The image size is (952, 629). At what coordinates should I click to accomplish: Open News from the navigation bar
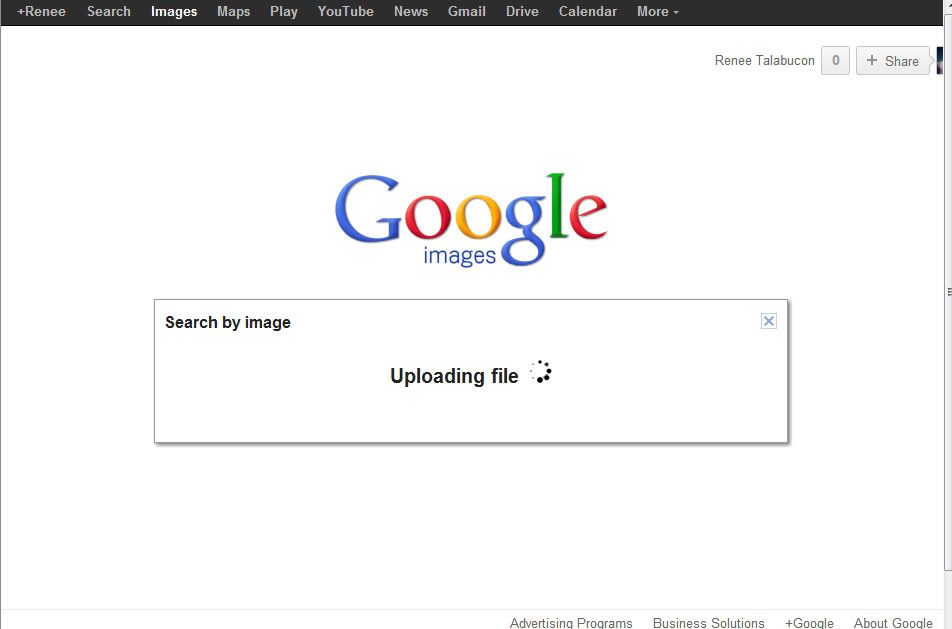pos(411,12)
